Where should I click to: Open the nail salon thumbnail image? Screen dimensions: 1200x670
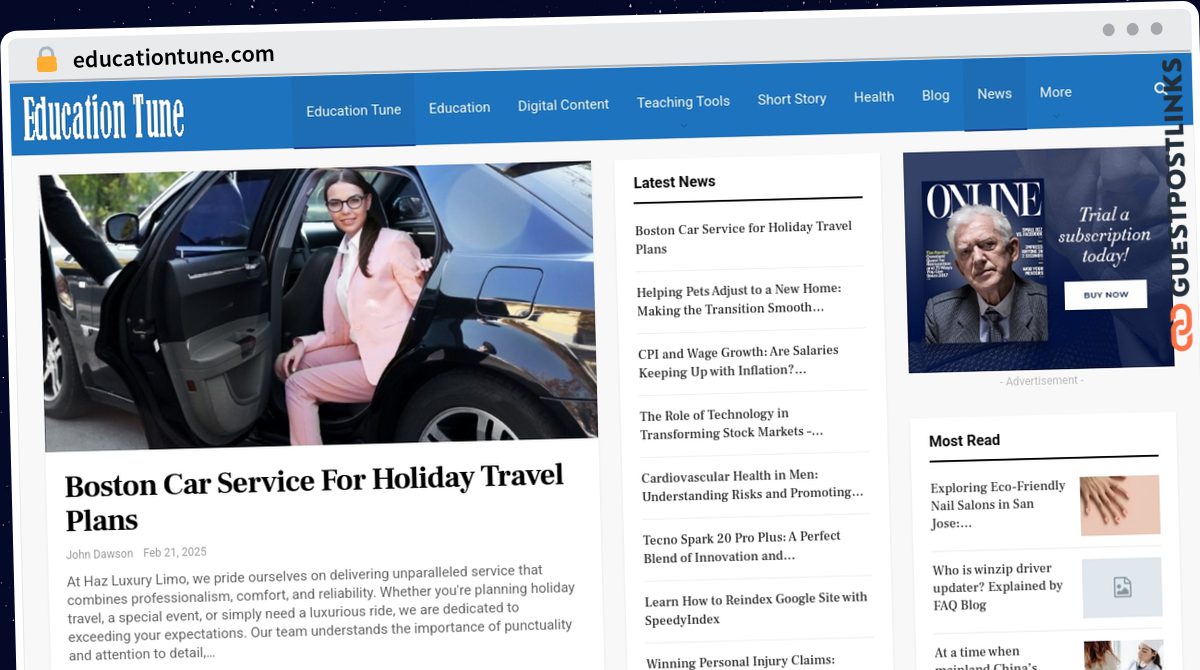coord(1120,505)
